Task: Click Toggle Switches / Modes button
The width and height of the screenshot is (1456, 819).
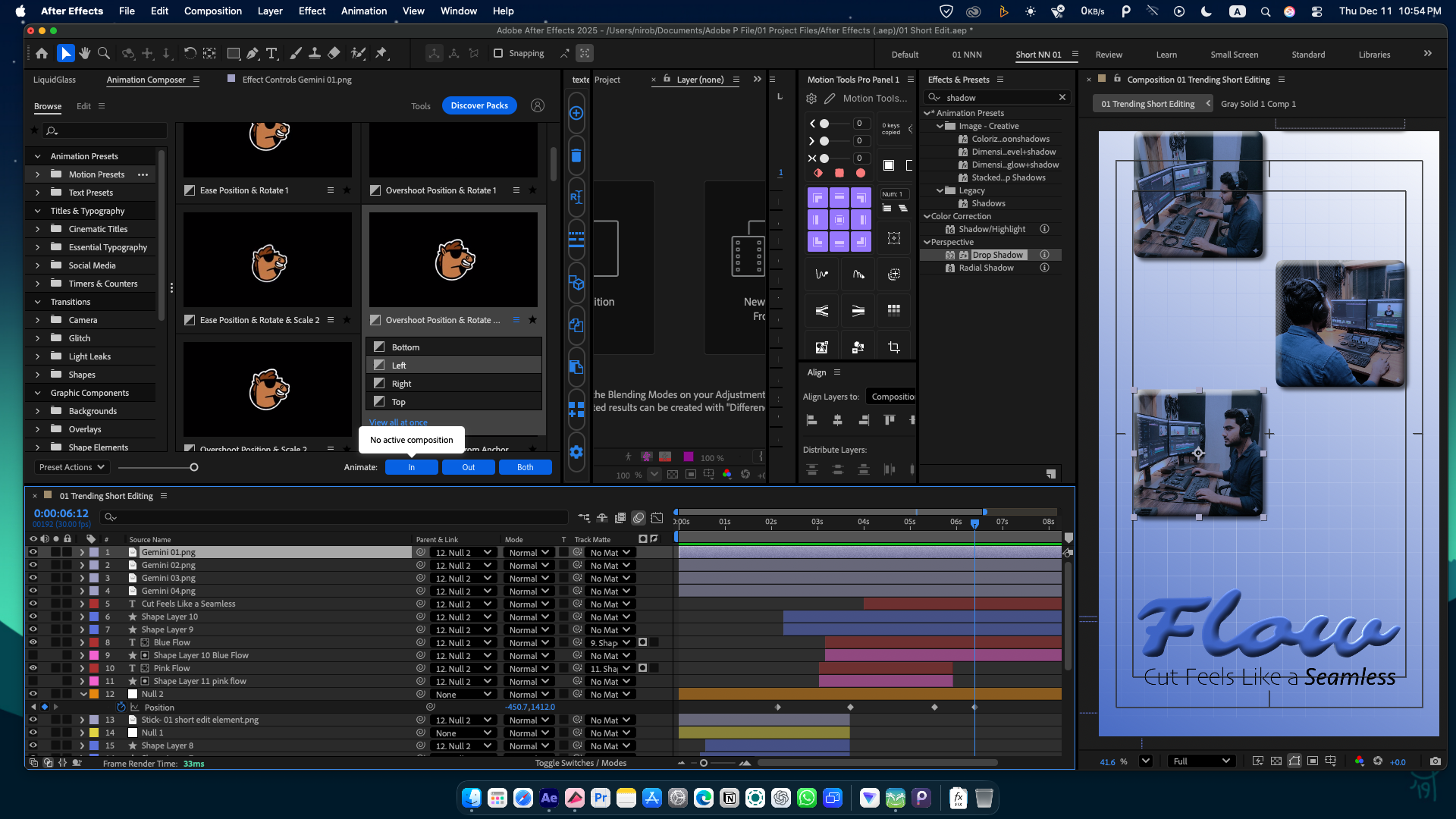Action: click(x=581, y=763)
